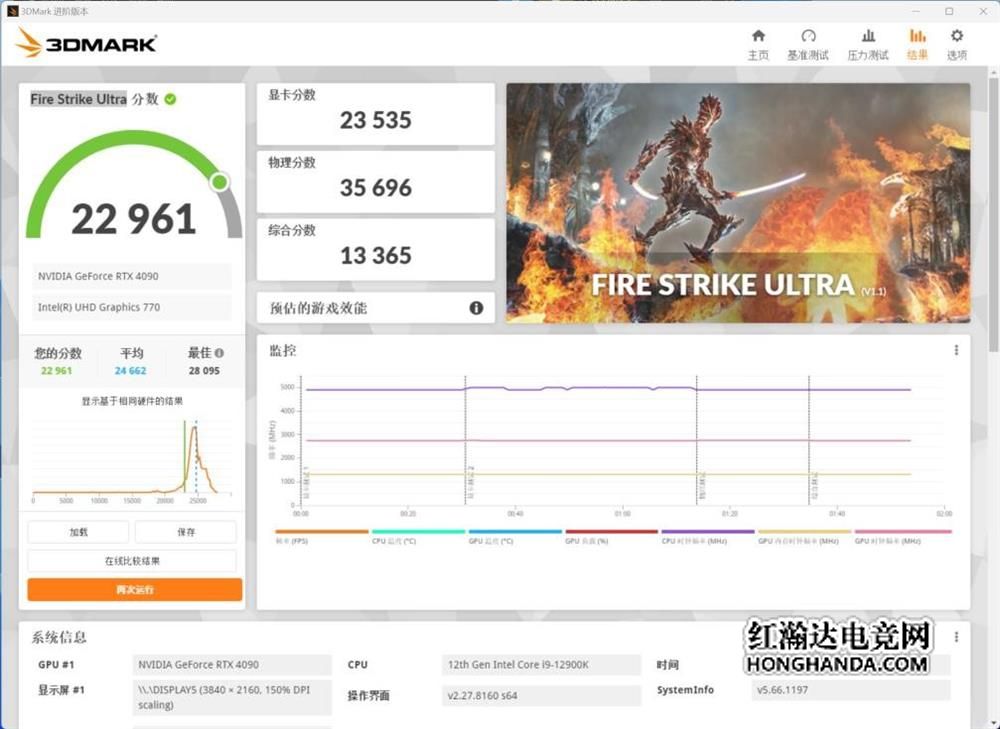The width and height of the screenshot is (1000, 729).
Task: Select the 结果 results tab
Action: (x=917, y=45)
